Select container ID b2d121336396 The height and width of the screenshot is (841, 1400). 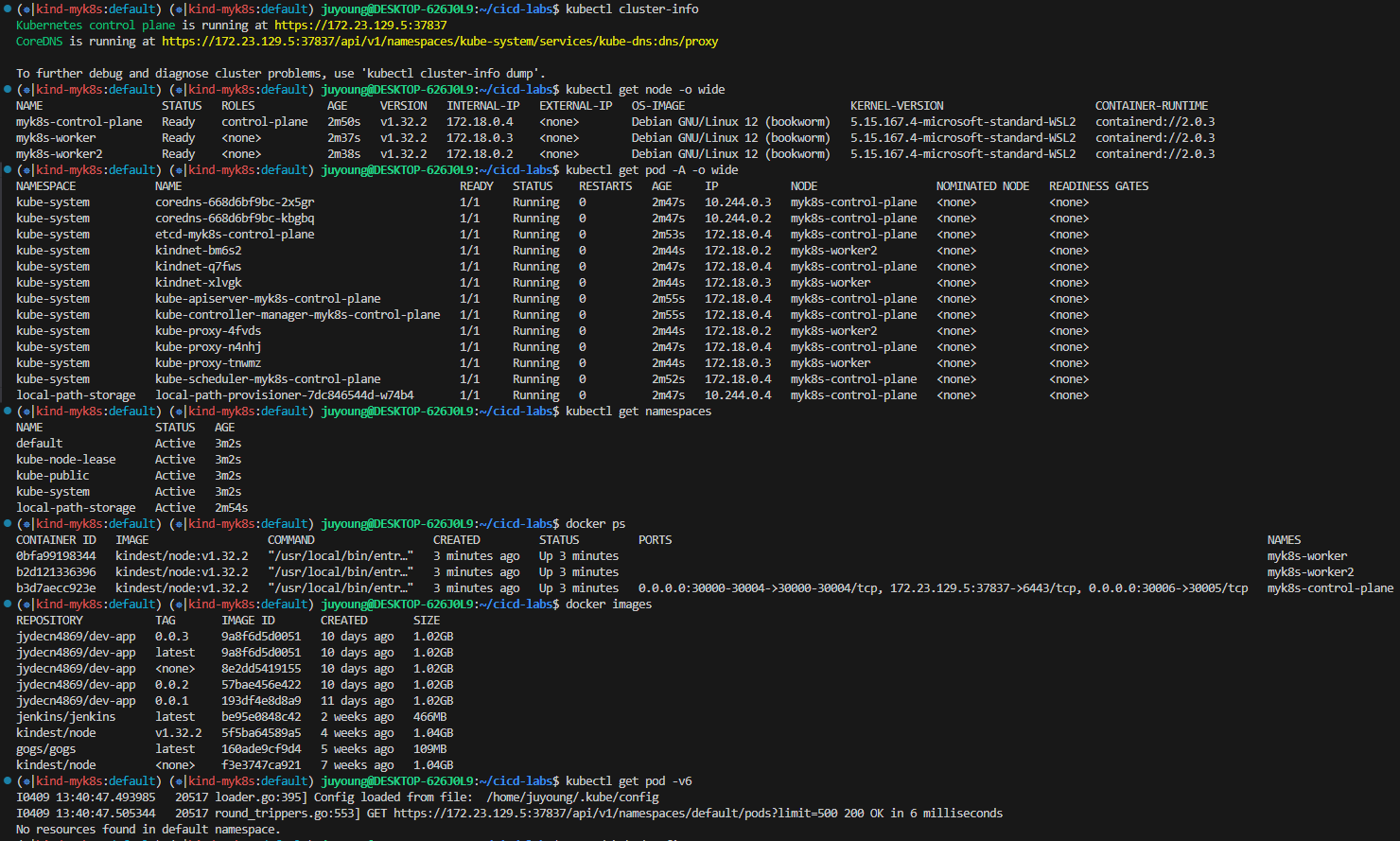pos(56,572)
